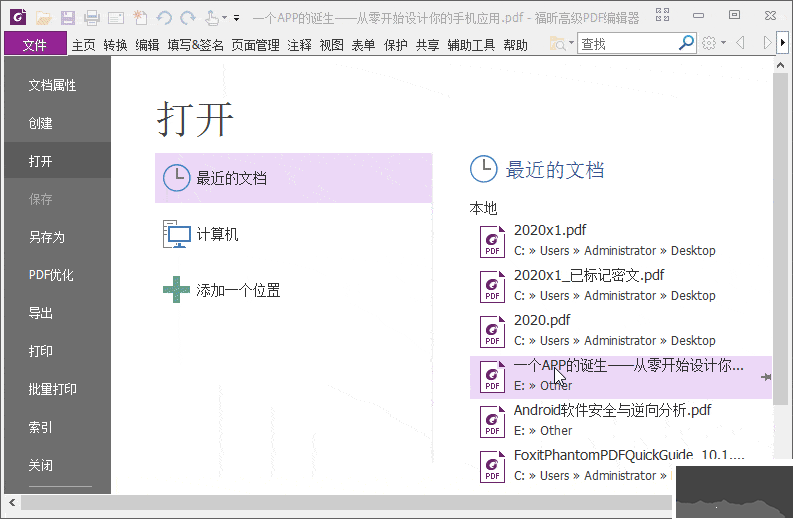793x519 pixels.
Task: Click the printer icon in quick toolbar
Action: (x=92, y=18)
